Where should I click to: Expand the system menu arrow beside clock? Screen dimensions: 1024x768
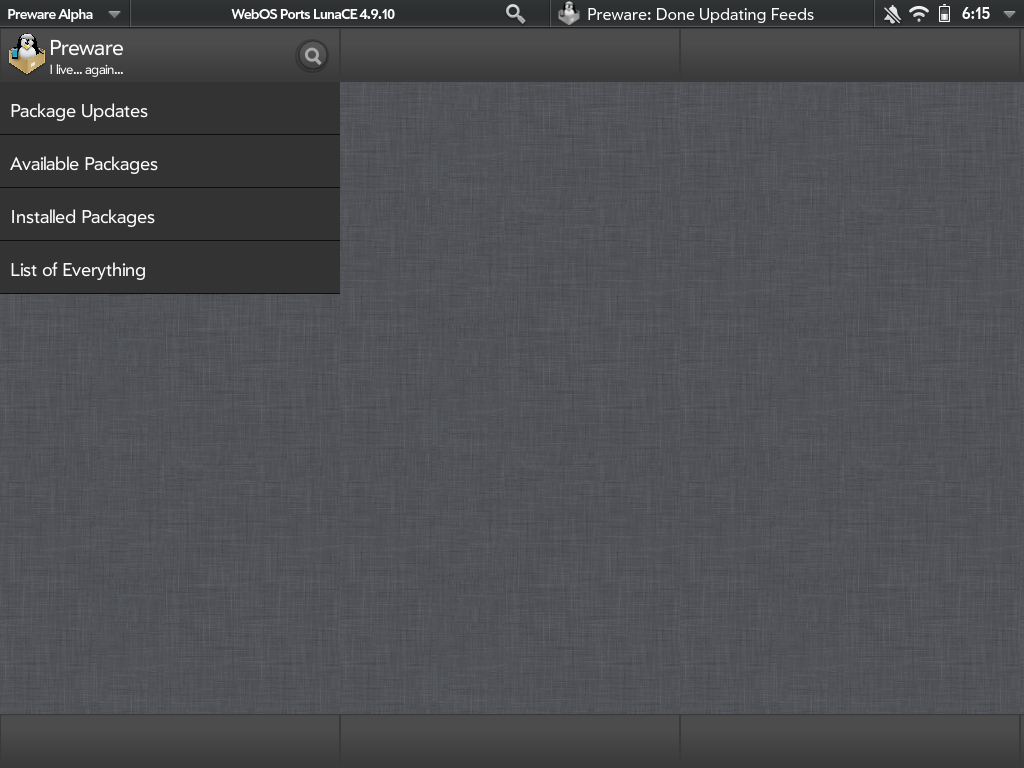1008,14
